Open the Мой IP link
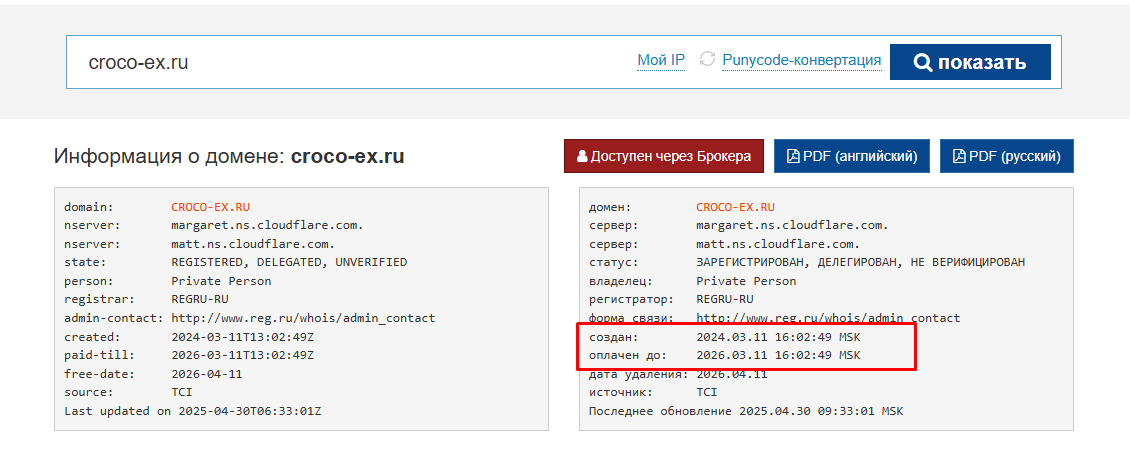The height and width of the screenshot is (450, 1130). point(661,61)
